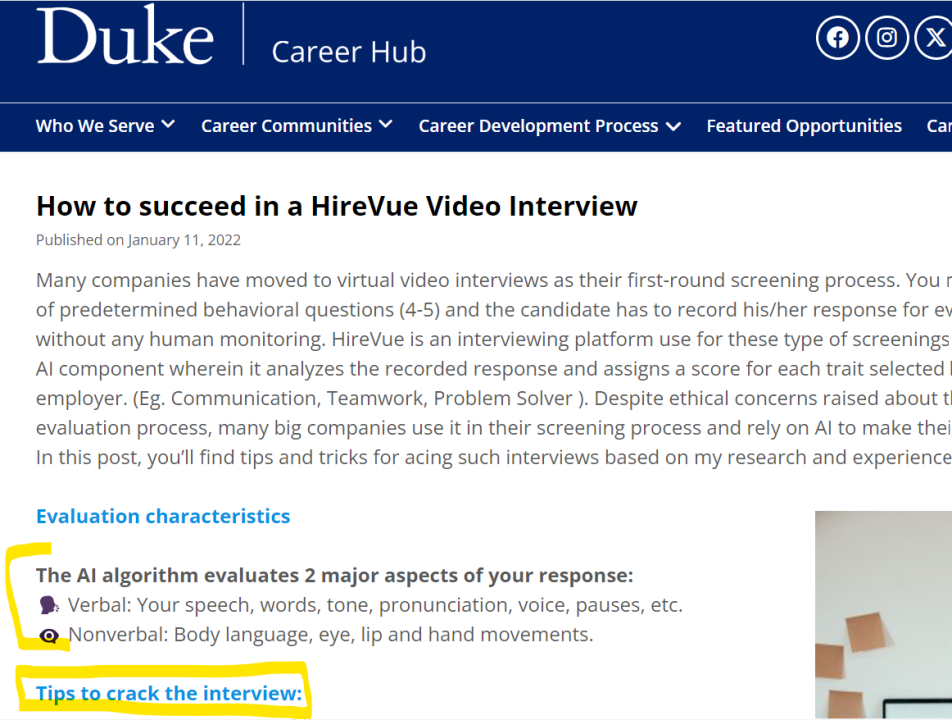
Task: Click the Evaluation characteristics heading
Action: (163, 516)
